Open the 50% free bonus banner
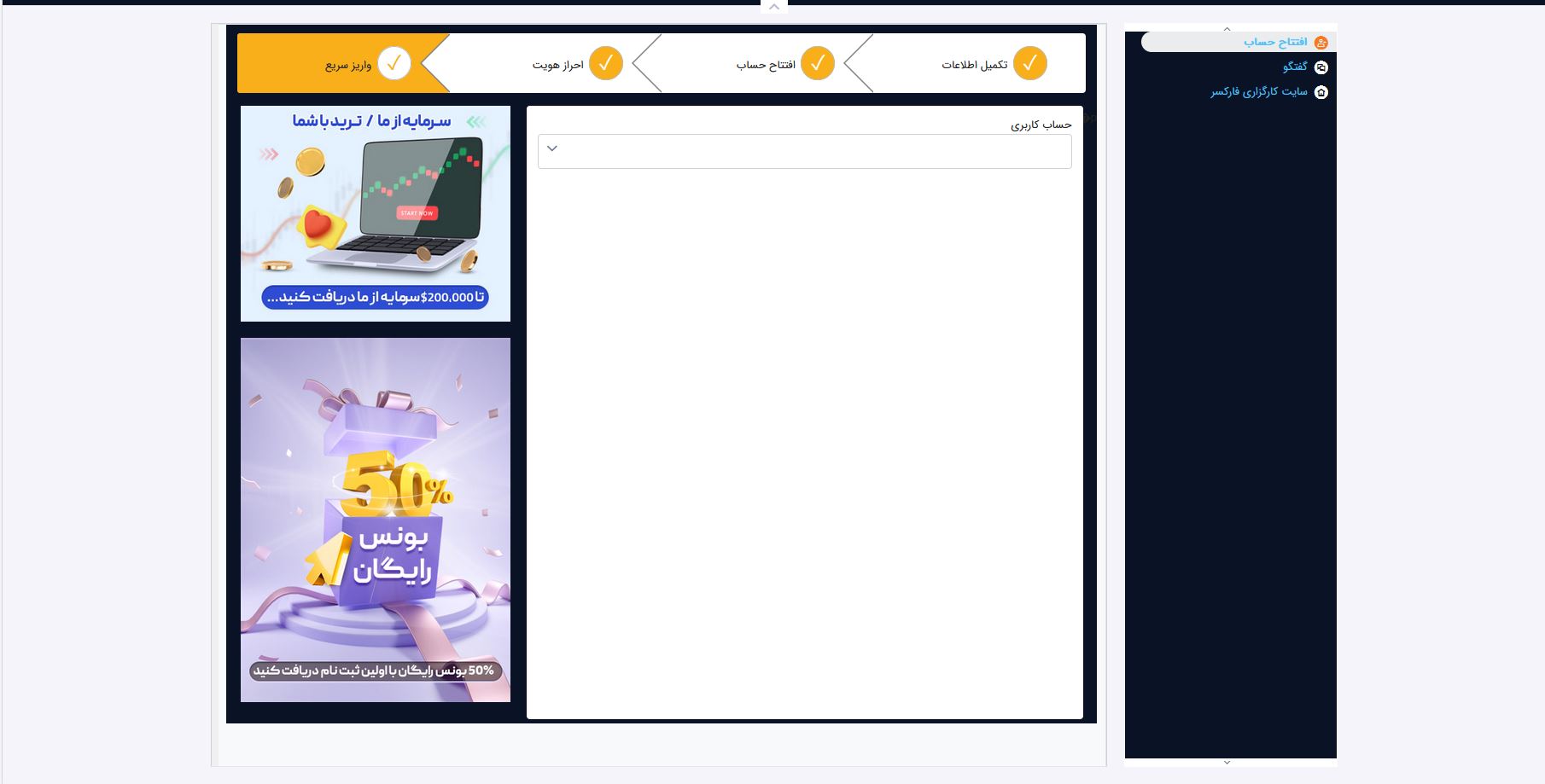The image size is (1545, 784). (x=376, y=520)
